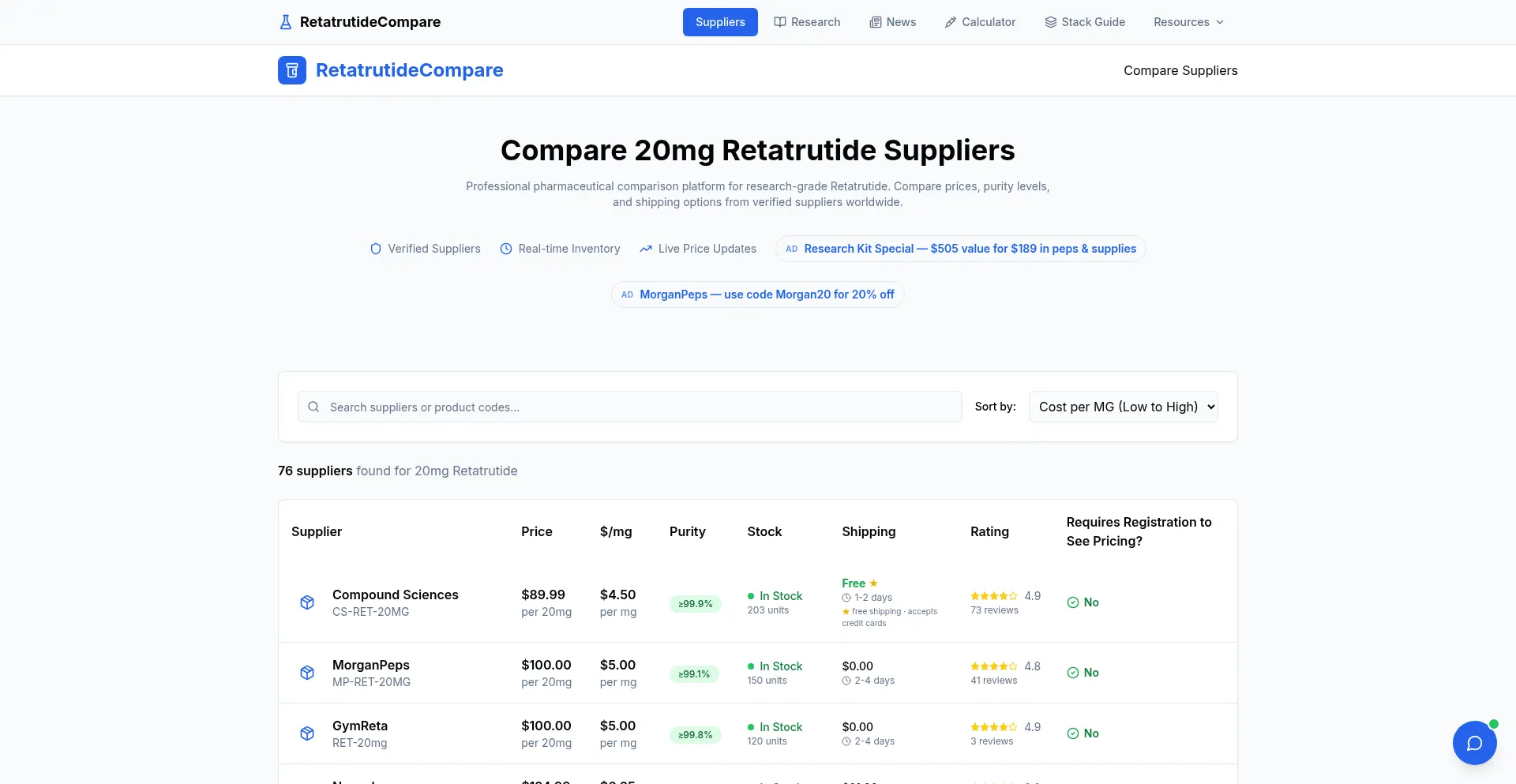1516x784 pixels.
Task: Click the $89.99 price value
Action: click(x=543, y=595)
